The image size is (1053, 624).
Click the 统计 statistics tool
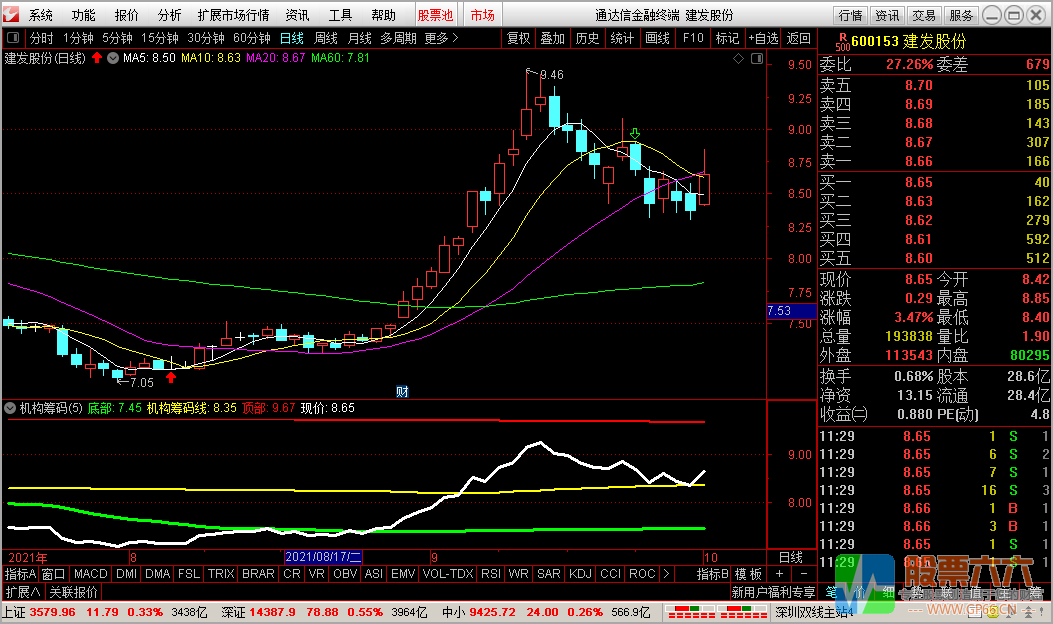point(623,38)
